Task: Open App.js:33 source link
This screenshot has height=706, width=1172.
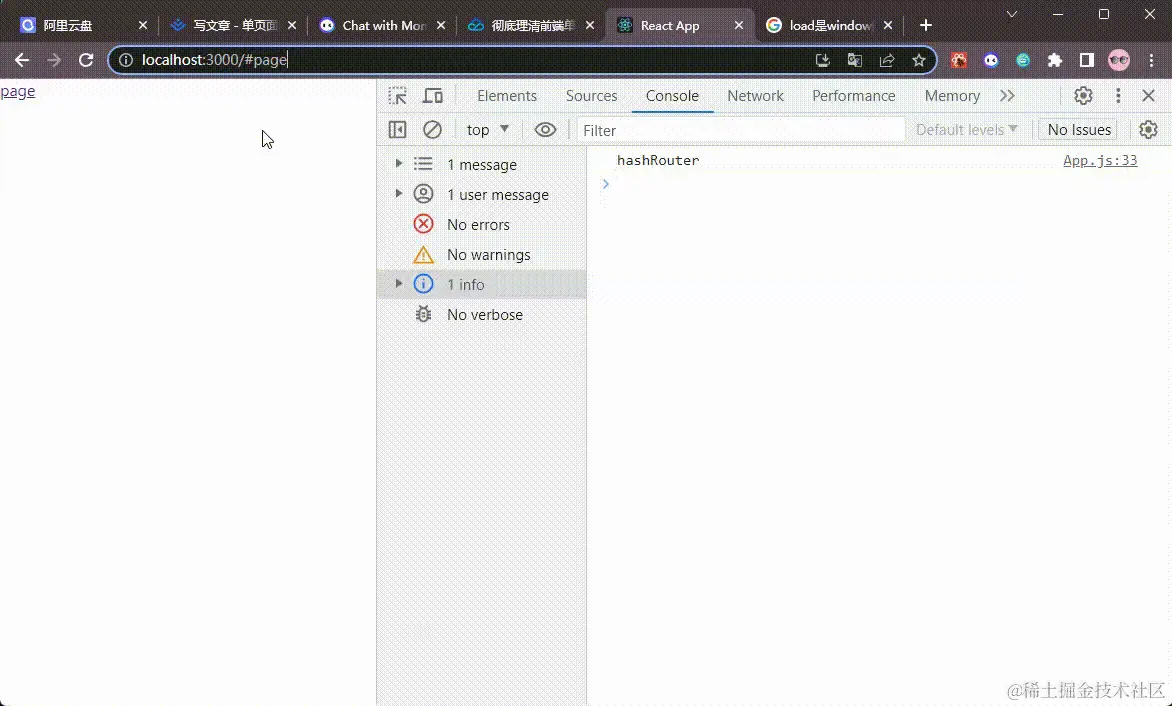Action: point(1100,160)
